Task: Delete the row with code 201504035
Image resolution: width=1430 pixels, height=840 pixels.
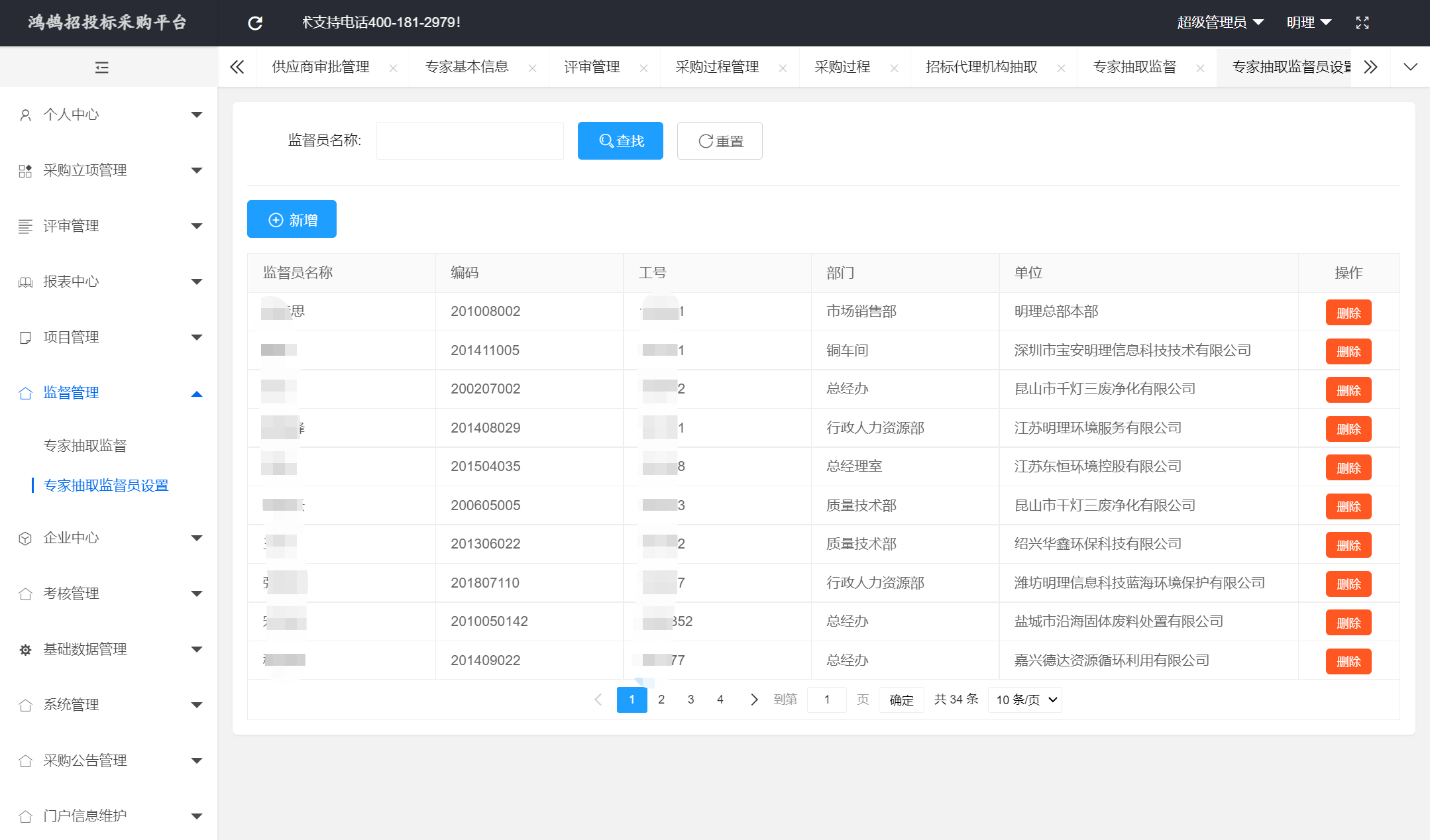Action: coord(1348,468)
